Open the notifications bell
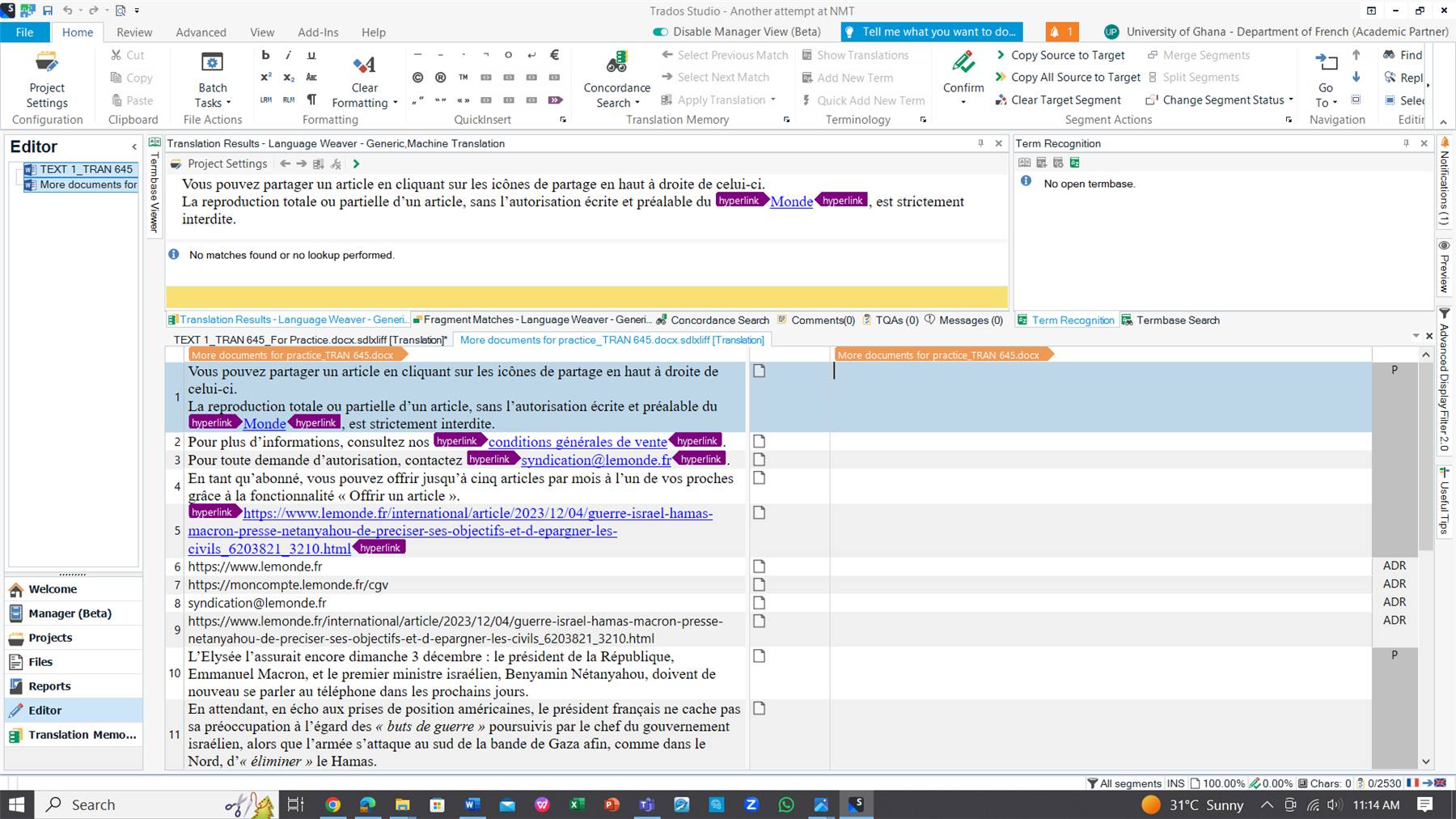Screen dimensions: 1456x819 coord(1061,32)
